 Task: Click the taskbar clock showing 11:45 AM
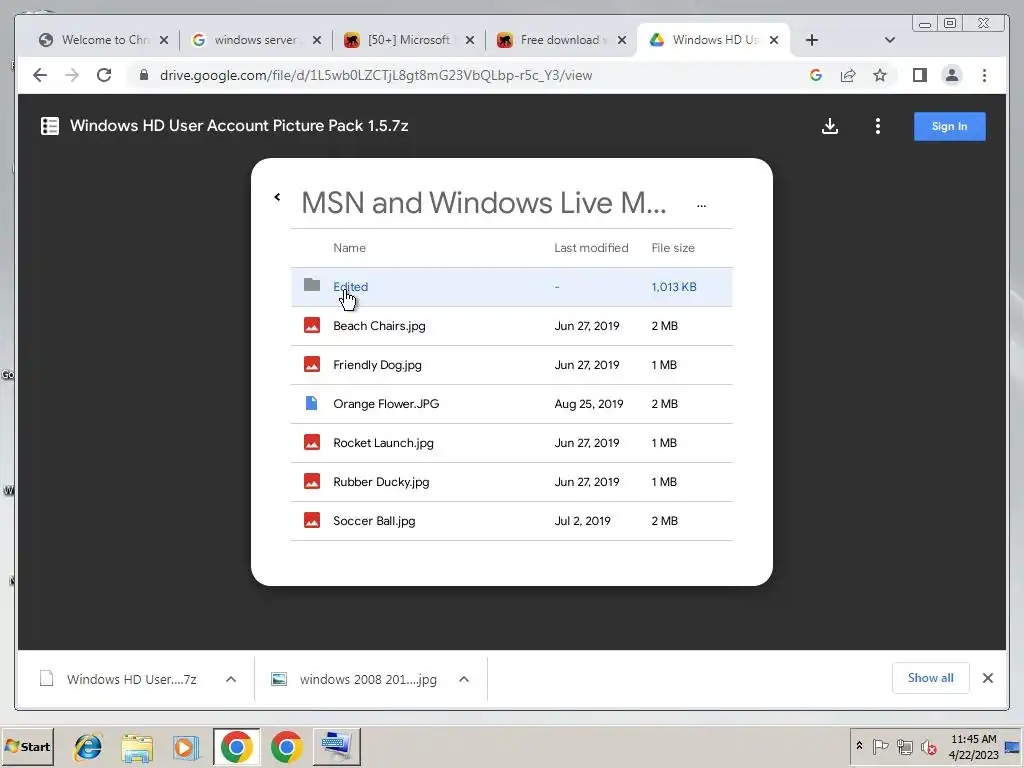pos(974,739)
